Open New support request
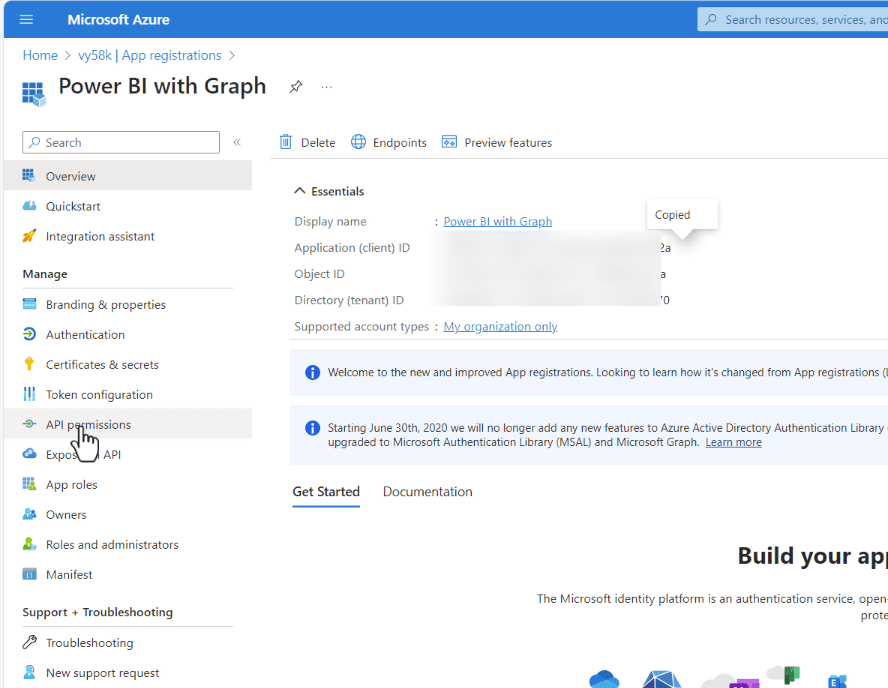 click(127, 673)
